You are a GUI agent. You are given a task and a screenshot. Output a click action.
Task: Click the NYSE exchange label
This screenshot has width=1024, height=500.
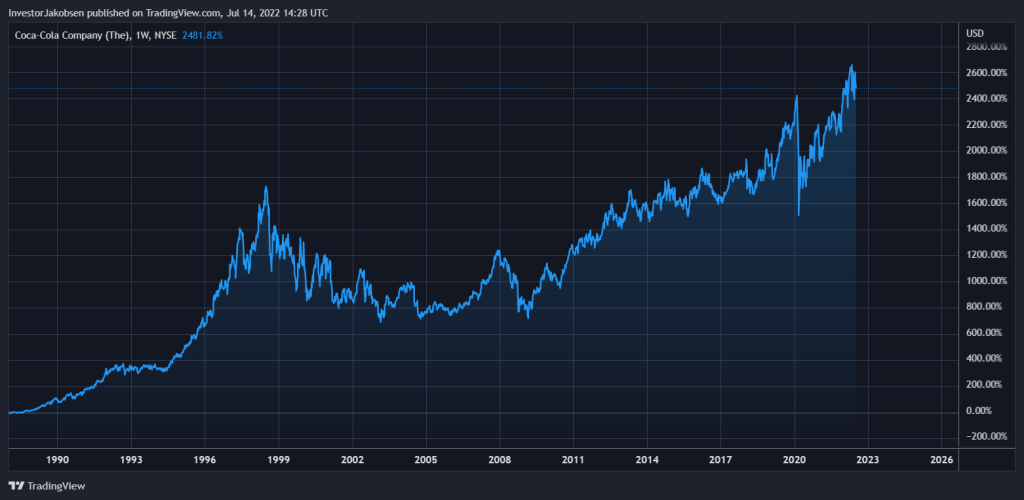tap(166, 35)
